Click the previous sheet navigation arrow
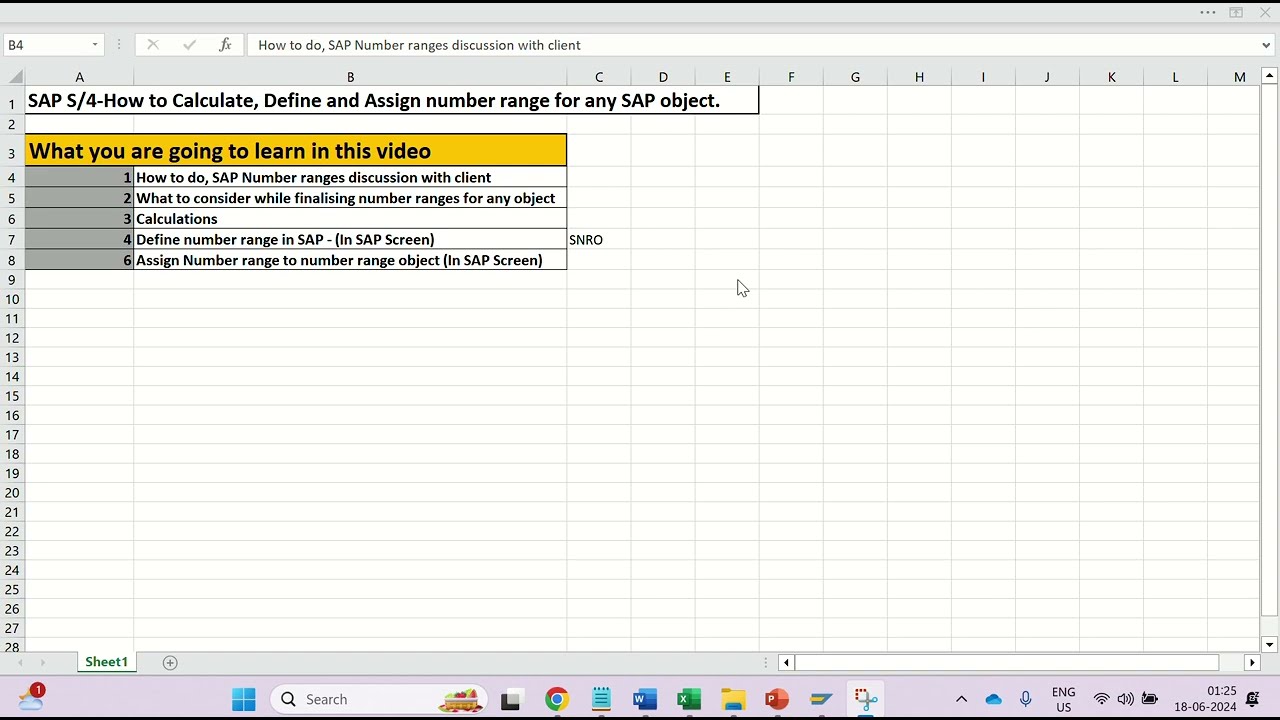 (19, 662)
